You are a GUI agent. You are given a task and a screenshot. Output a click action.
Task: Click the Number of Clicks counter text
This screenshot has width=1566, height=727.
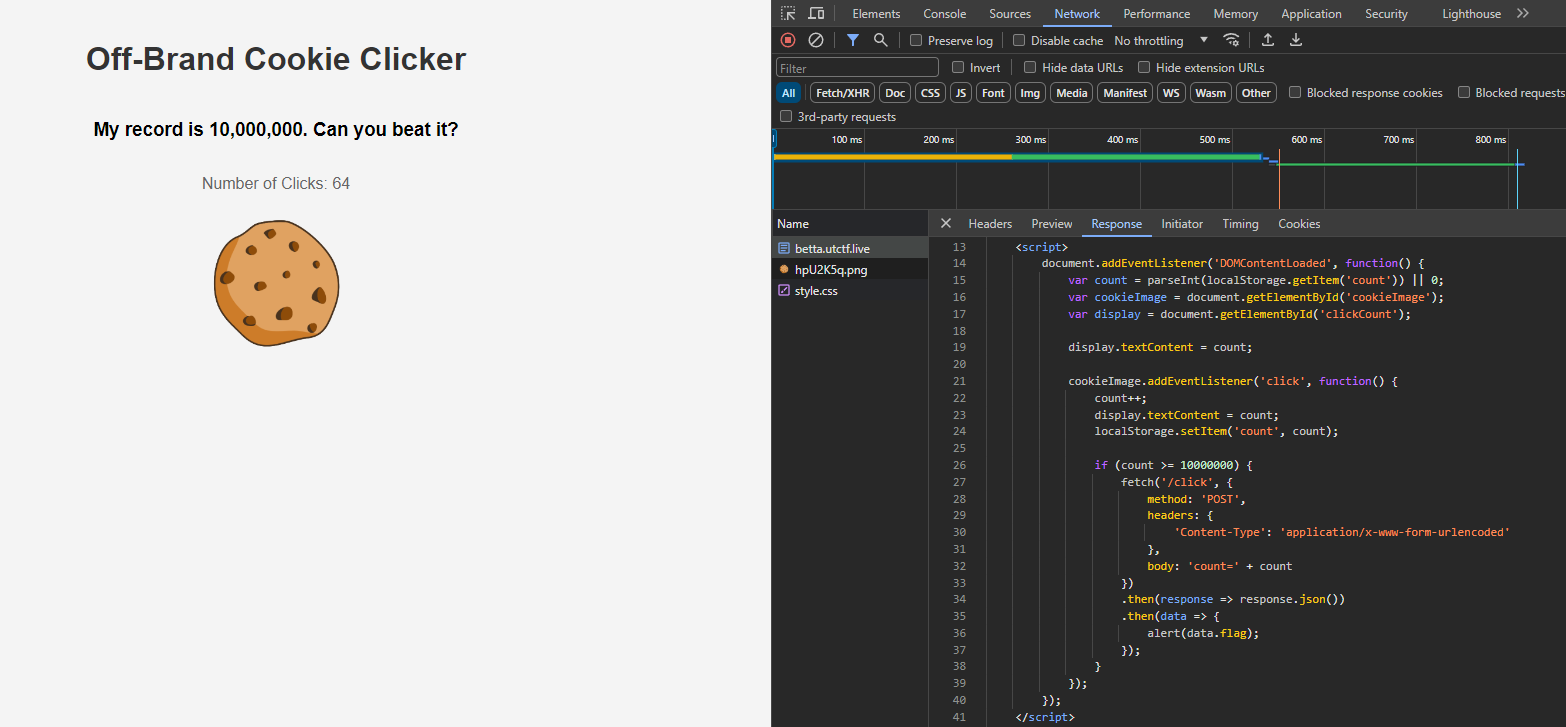coord(276,184)
